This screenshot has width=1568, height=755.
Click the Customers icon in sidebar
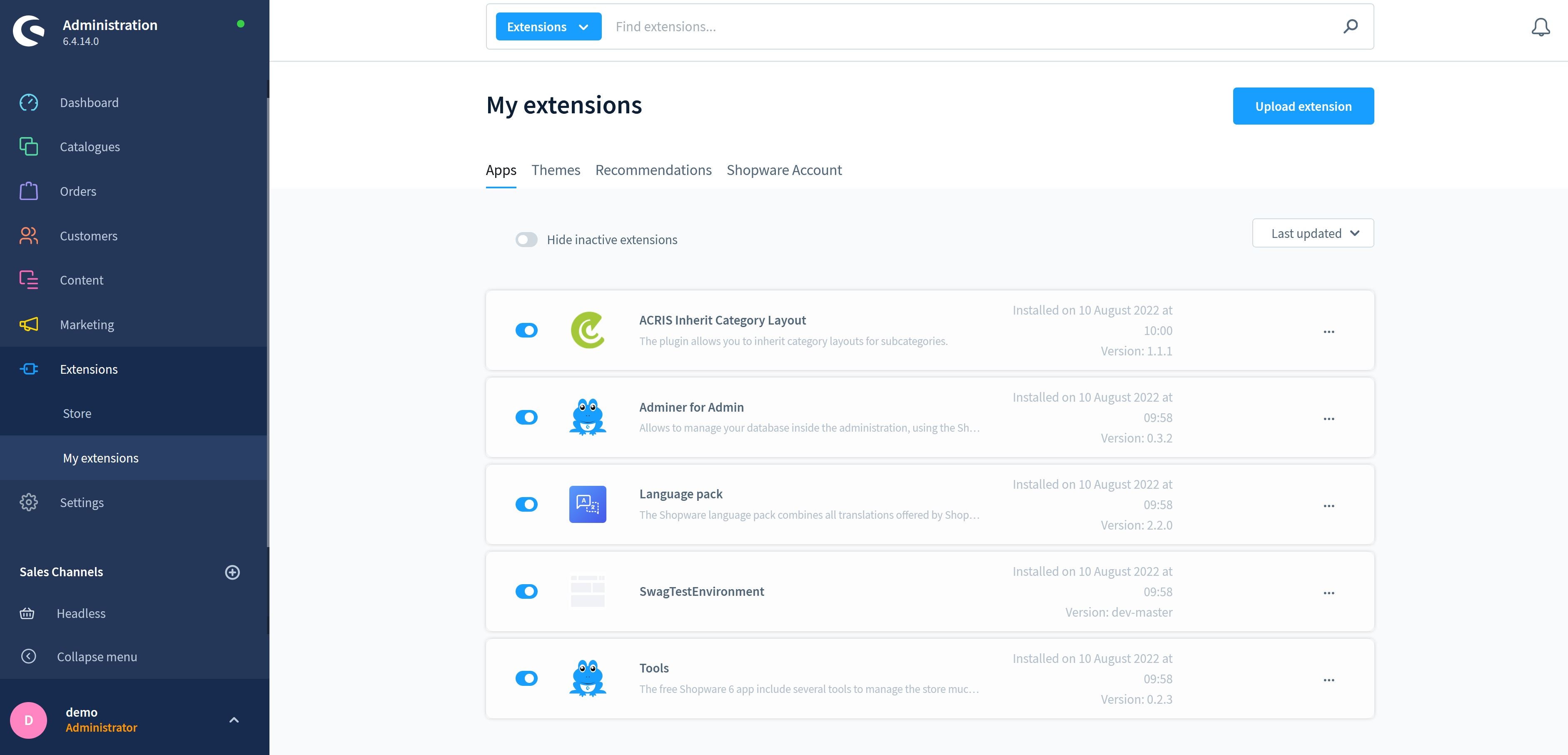coord(28,235)
